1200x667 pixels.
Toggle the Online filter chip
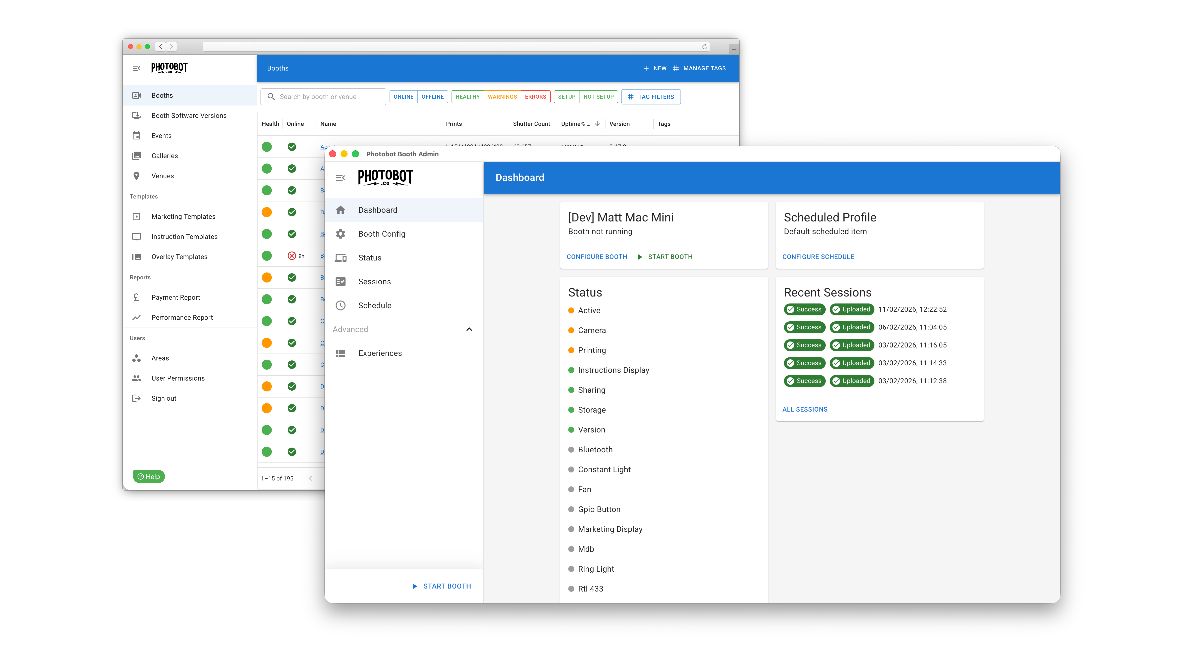click(403, 97)
